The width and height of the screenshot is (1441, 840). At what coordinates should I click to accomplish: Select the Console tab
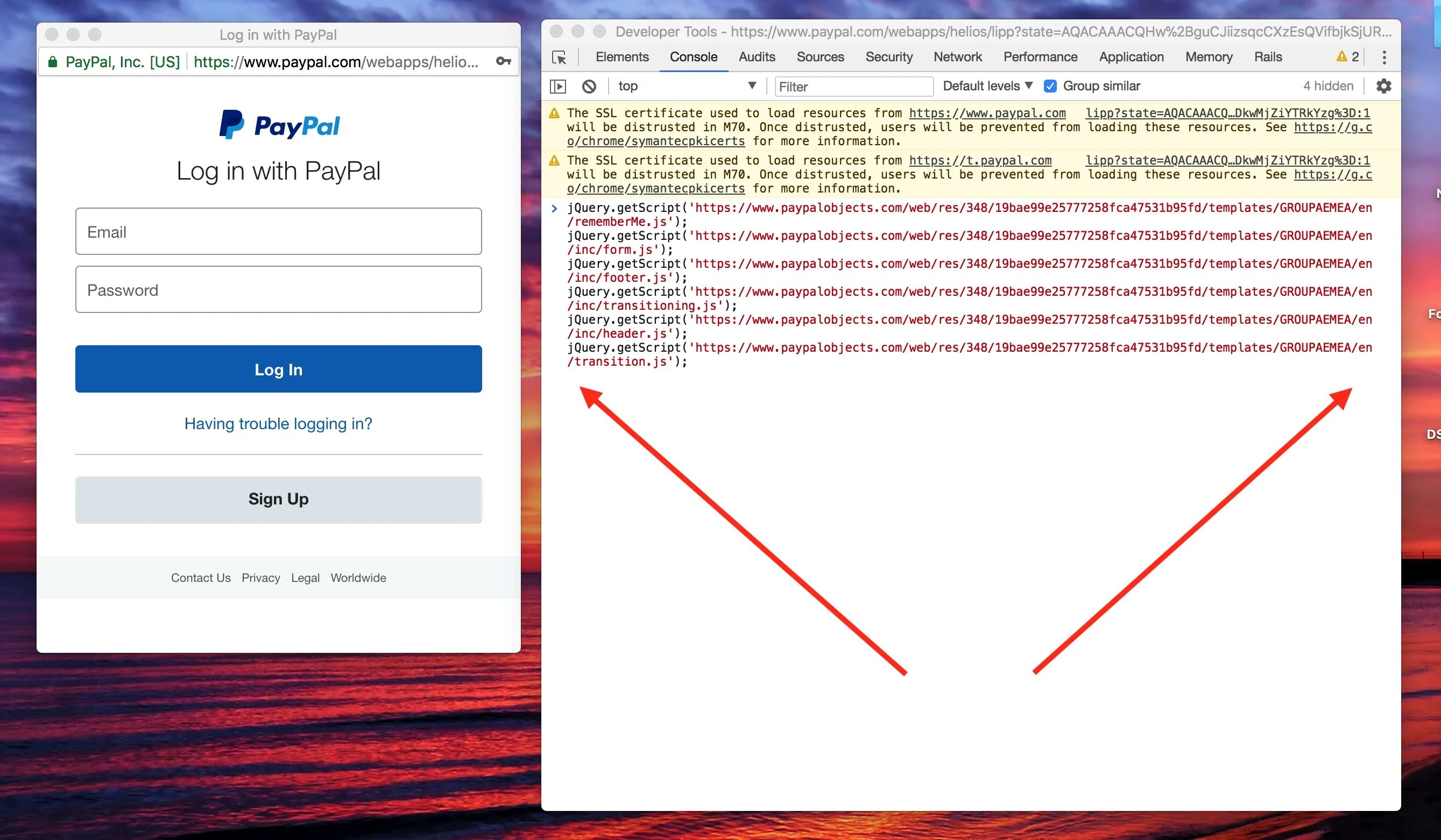693,57
